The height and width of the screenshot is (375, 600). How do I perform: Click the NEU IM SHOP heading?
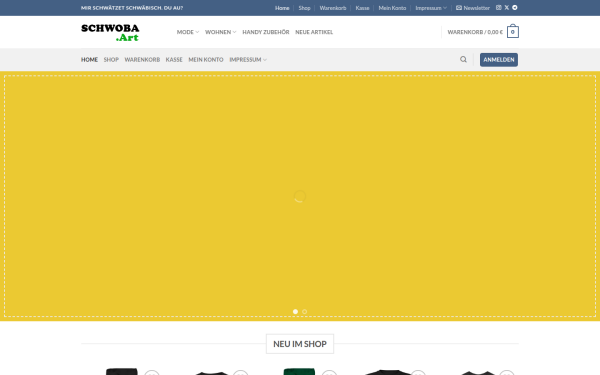click(300, 344)
